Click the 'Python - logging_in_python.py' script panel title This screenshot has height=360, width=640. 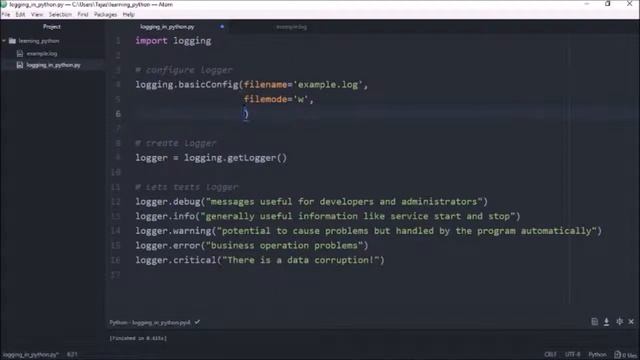(150, 322)
